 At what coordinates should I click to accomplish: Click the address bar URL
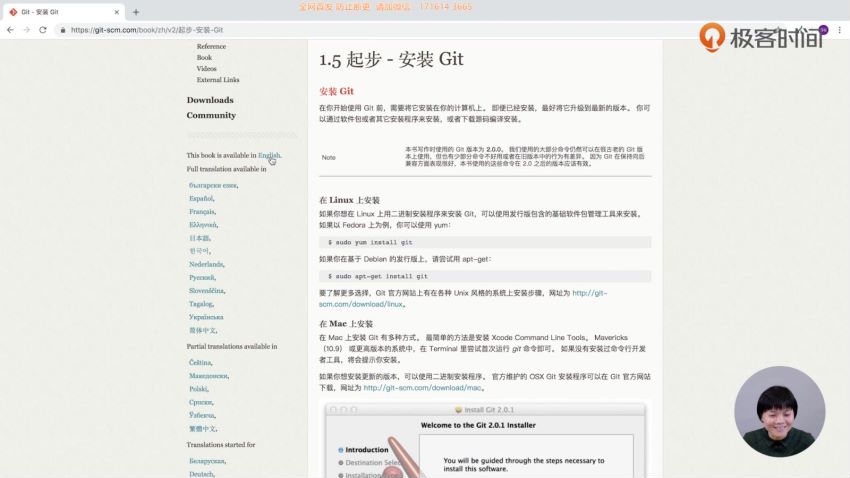coord(147,30)
